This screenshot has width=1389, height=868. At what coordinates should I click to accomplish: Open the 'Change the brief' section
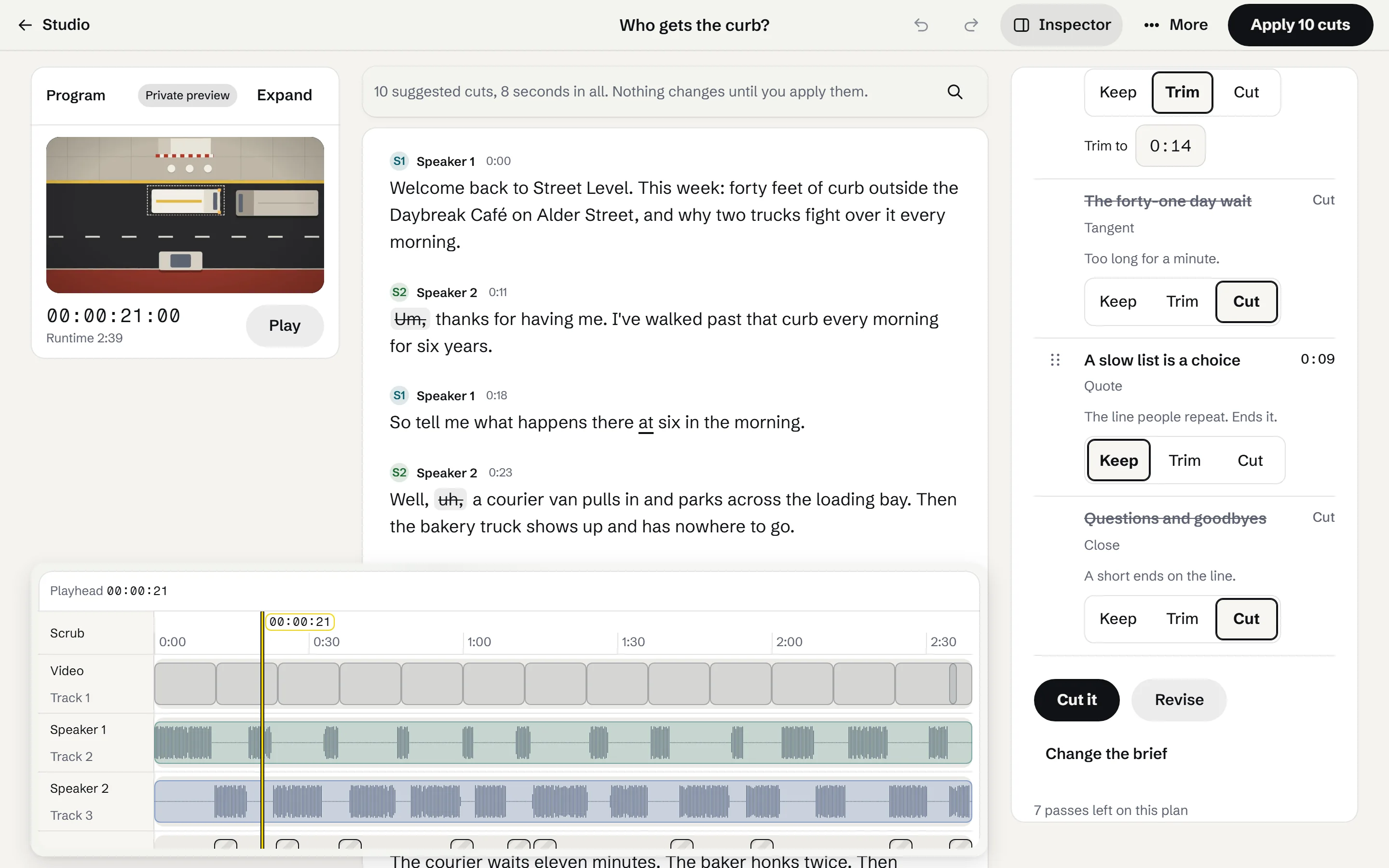tap(1106, 754)
